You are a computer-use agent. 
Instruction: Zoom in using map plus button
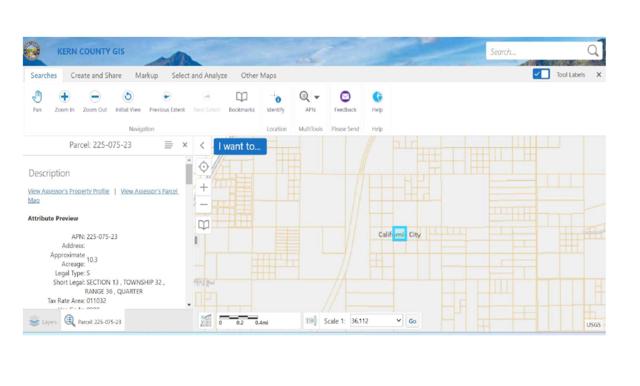click(204, 187)
